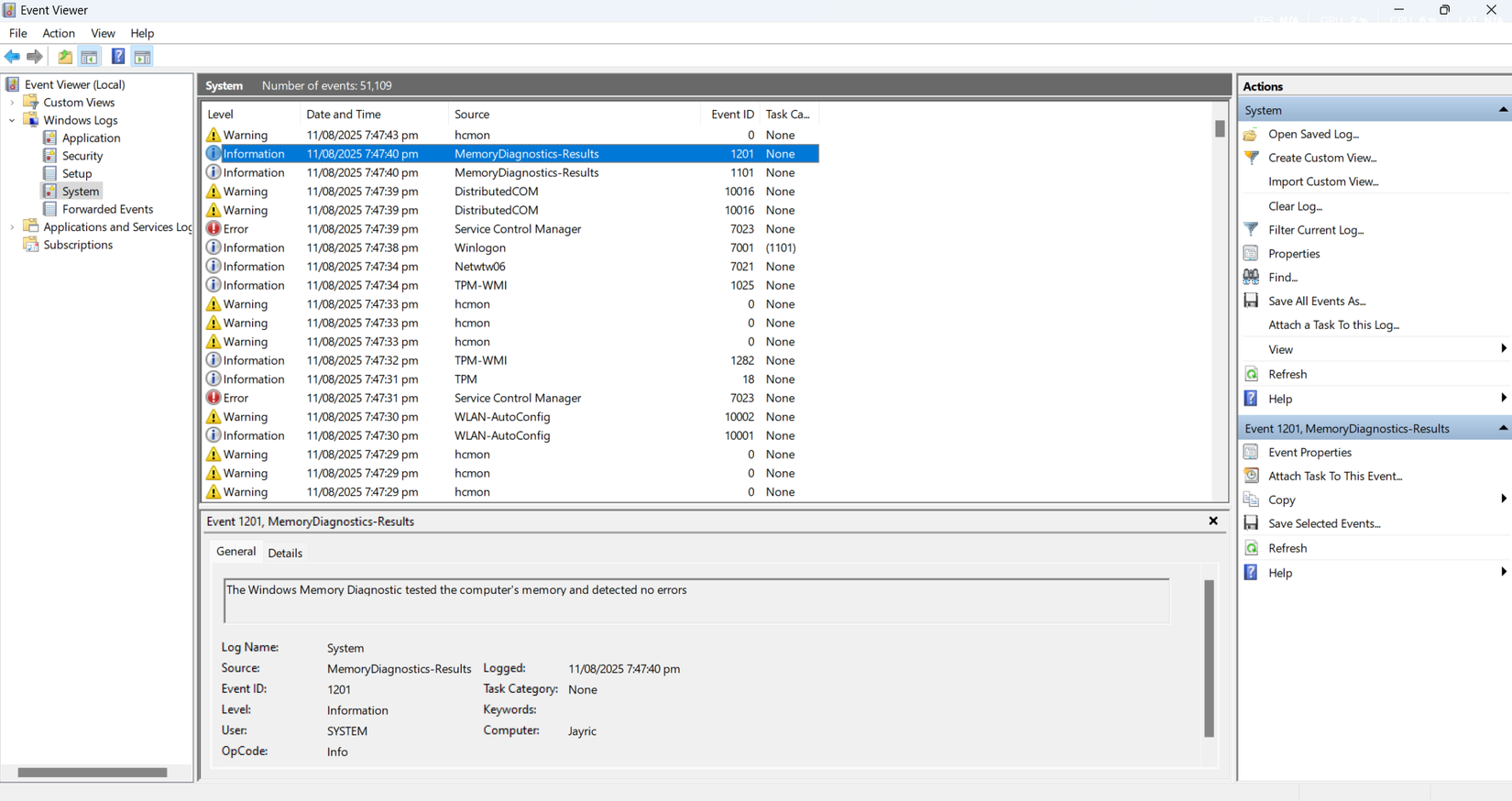Expand the Custom Views tree node
1512x801 pixels.
pyautogui.click(x=12, y=103)
